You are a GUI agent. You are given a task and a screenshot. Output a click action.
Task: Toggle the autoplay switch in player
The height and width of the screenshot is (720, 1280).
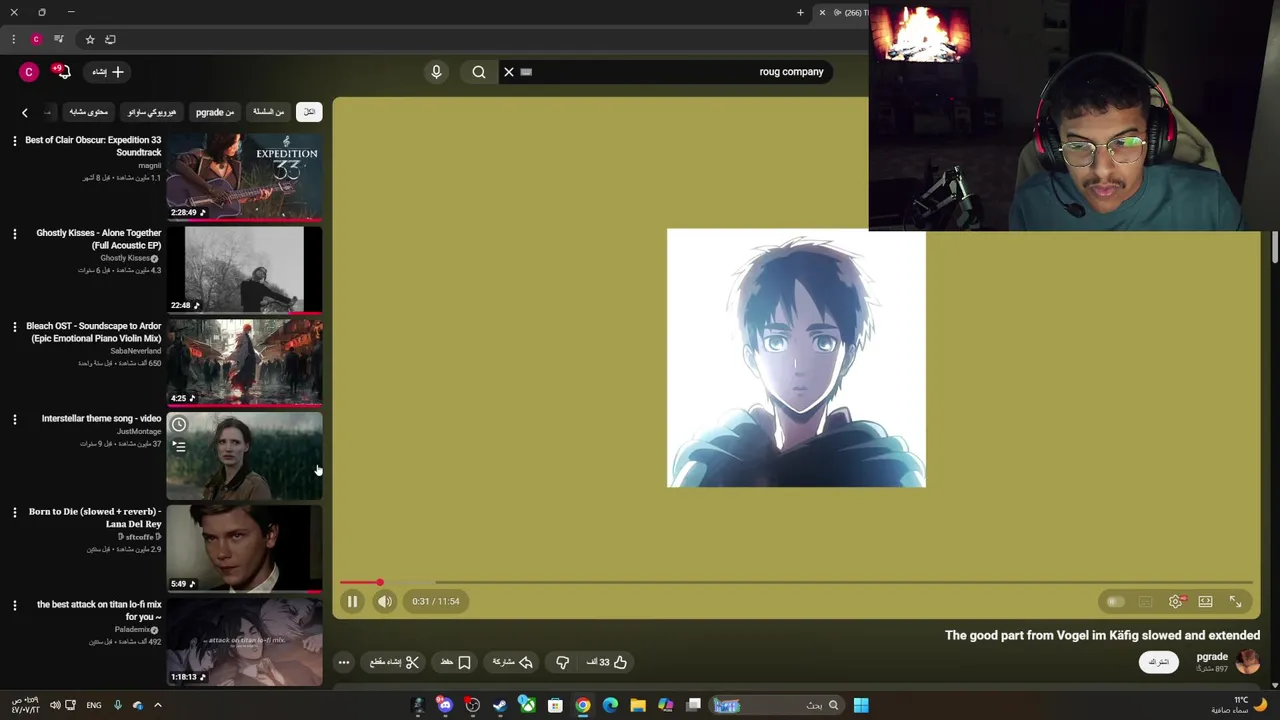(x=1115, y=602)
